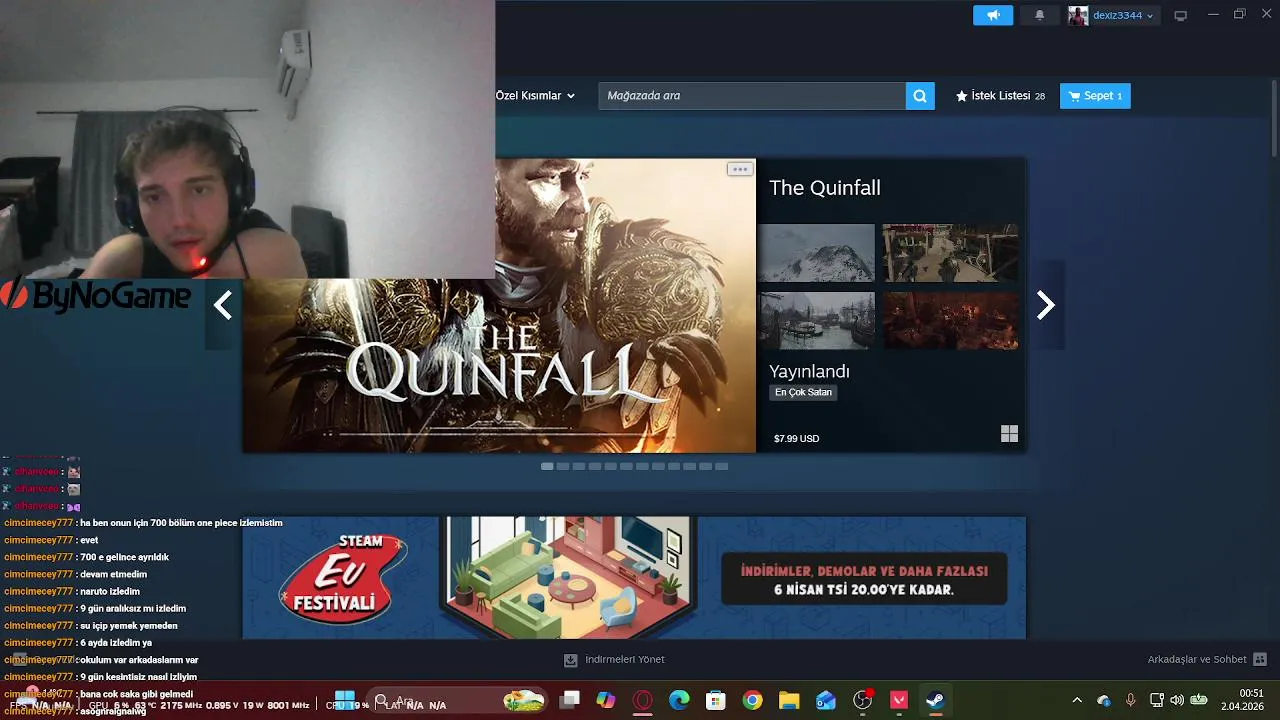Preview the snowy mountain screenshot

pos(816,253)
